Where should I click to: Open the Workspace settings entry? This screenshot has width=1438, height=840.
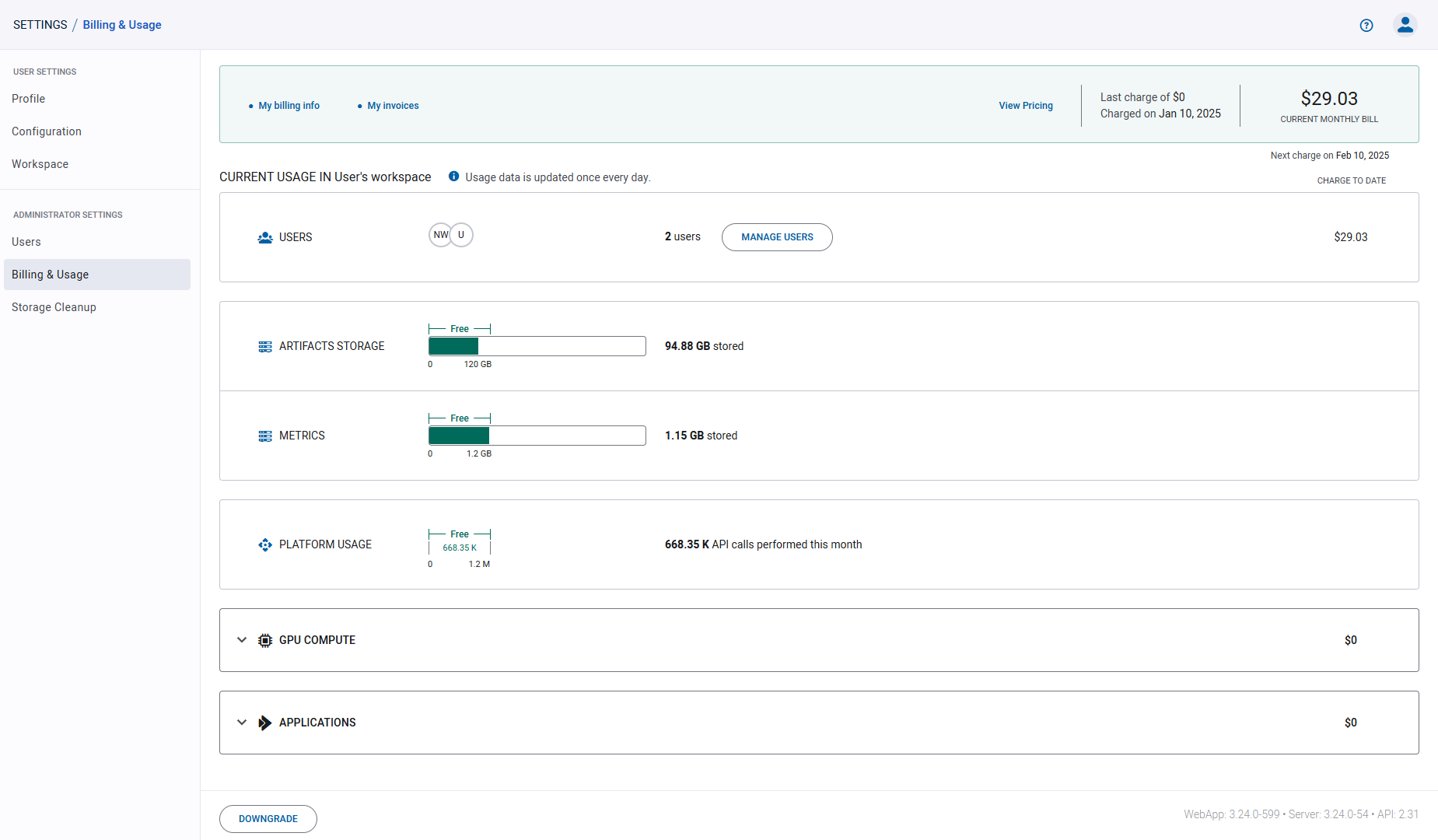click(x=40, y=164)
